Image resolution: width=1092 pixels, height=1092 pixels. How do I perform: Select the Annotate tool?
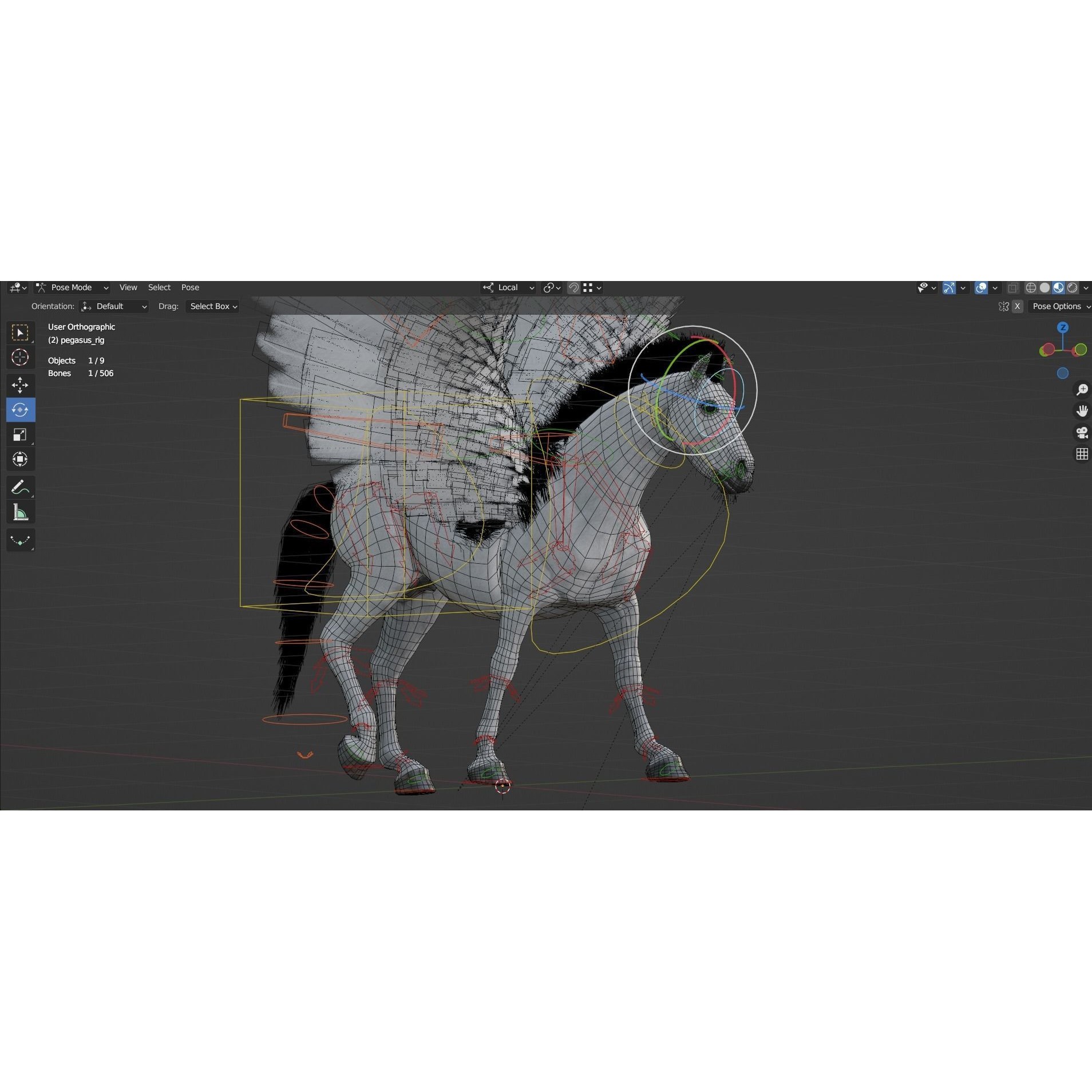pyautogui.click(x=21, y=487)
